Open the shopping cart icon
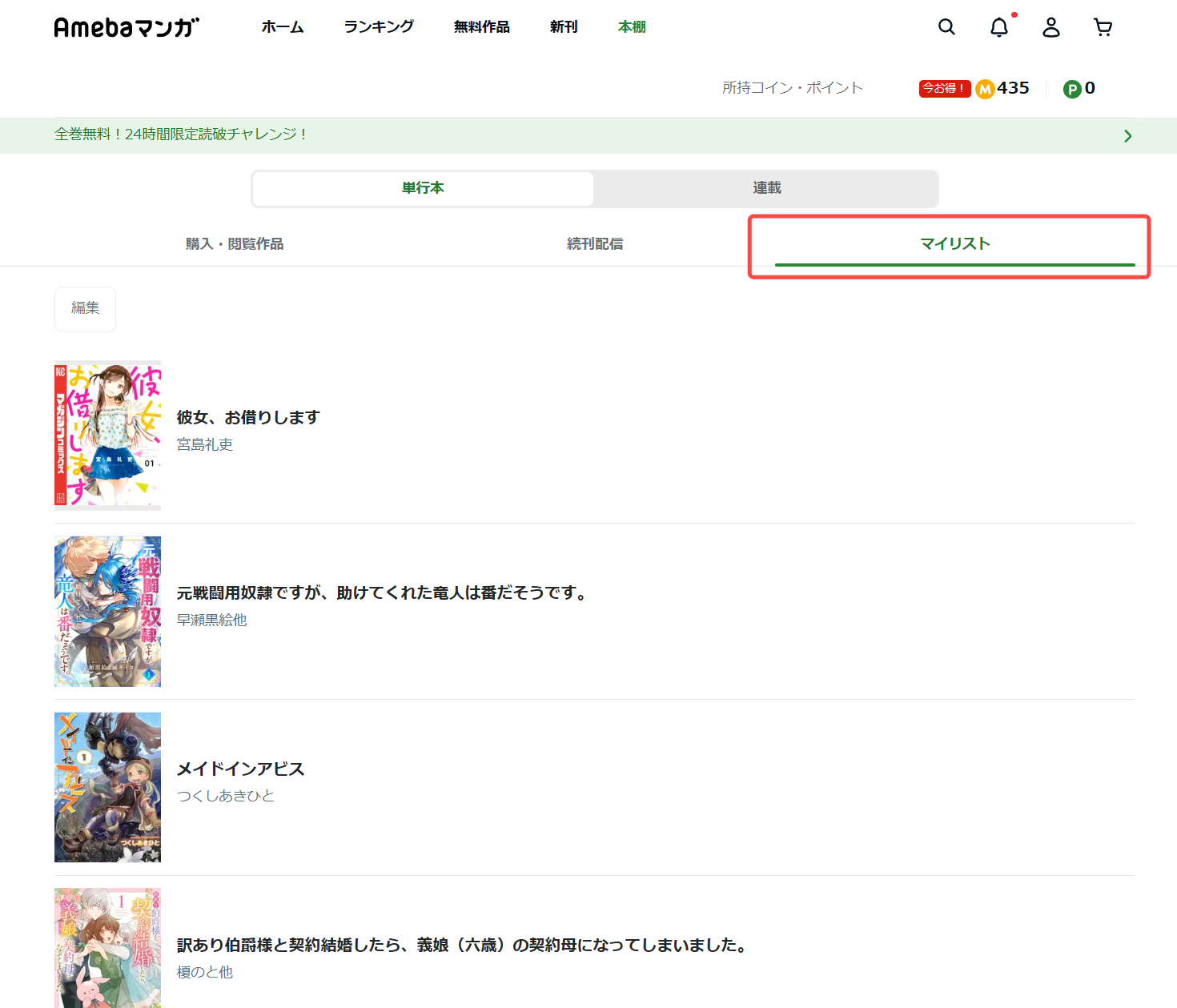The width and height of the screenshot is (1177, 1008). pyautogui.click(x=1103, y=27)
